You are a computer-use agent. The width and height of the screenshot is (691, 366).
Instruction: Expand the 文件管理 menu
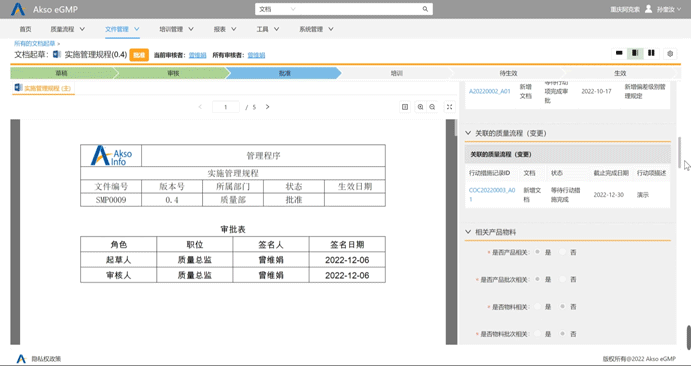point(122,29)
